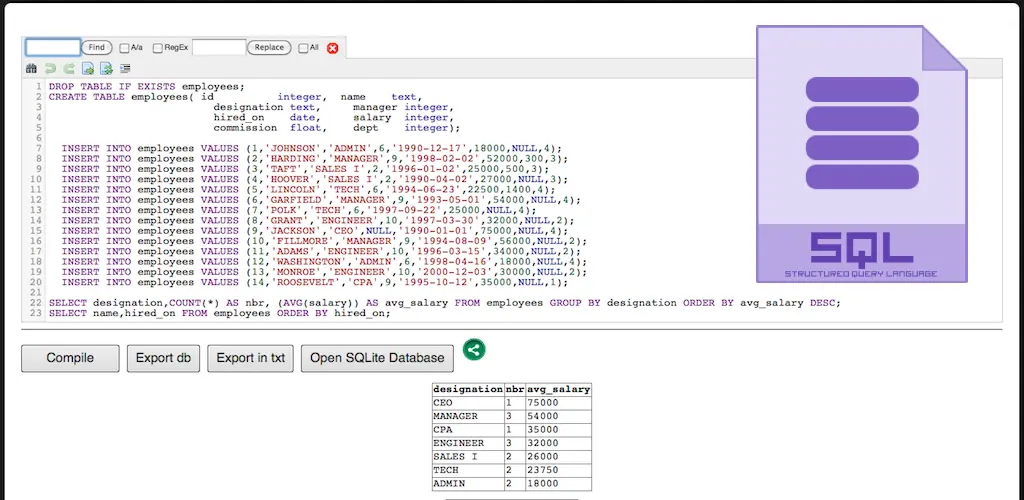Click the INSERT line for 'ADAMS'
Viewport: 1024px width, 500px height.
(x=321, y=253)
